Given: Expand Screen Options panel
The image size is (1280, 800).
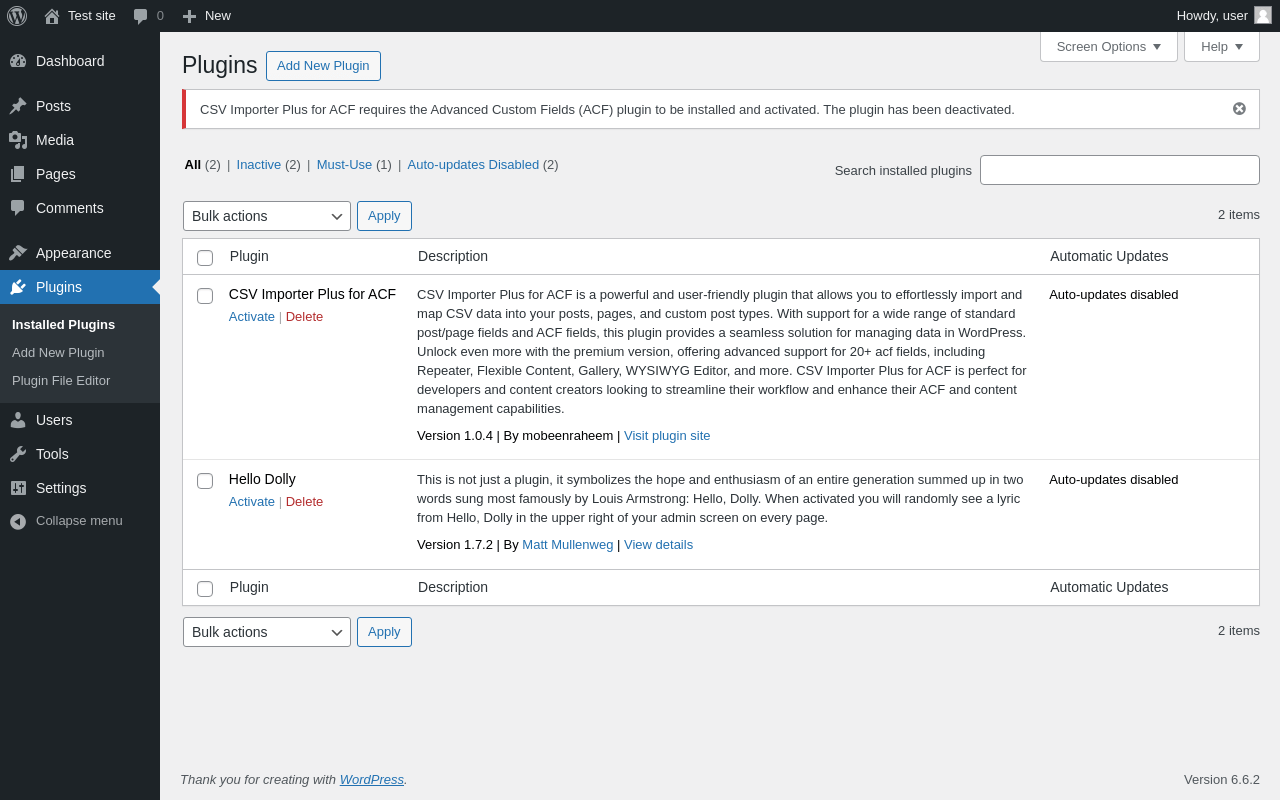Looking at the screenshot, I should 1109,46.
